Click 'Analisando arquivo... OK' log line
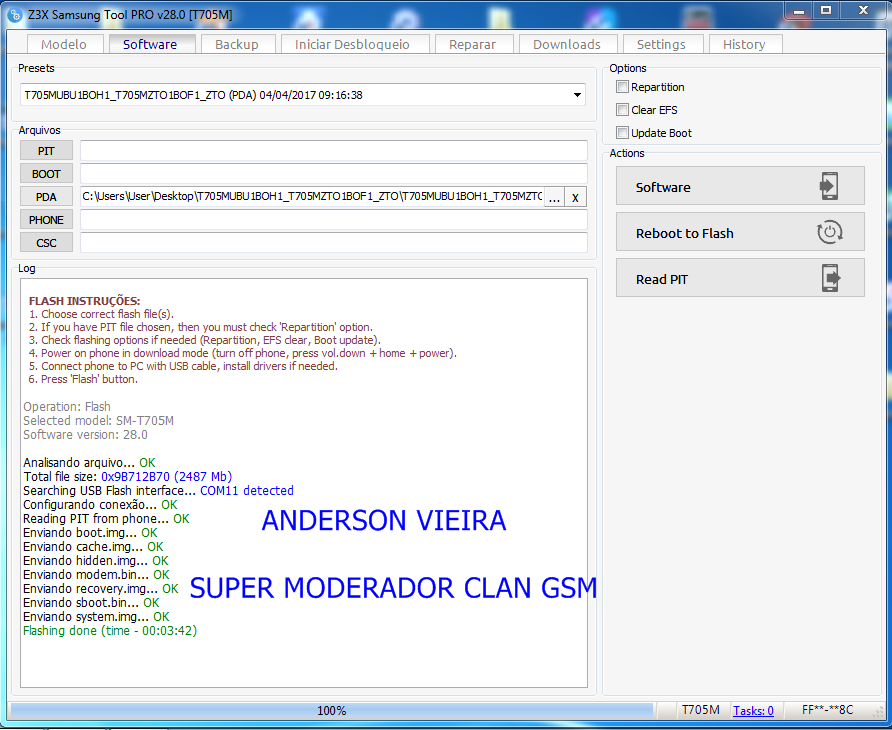892x730 pixels. click(x=89, y=463)
